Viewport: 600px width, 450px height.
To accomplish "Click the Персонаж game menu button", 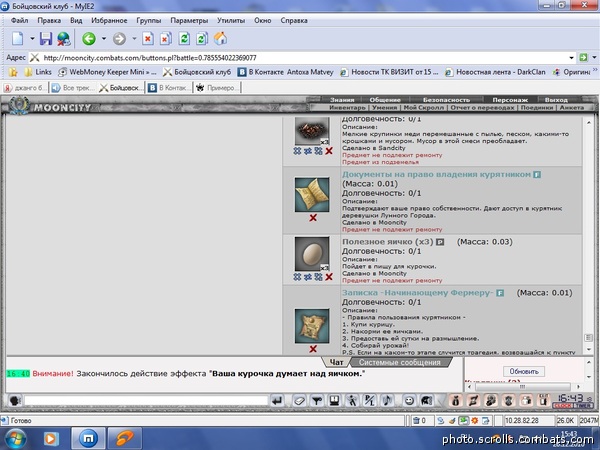I will 510,100.
